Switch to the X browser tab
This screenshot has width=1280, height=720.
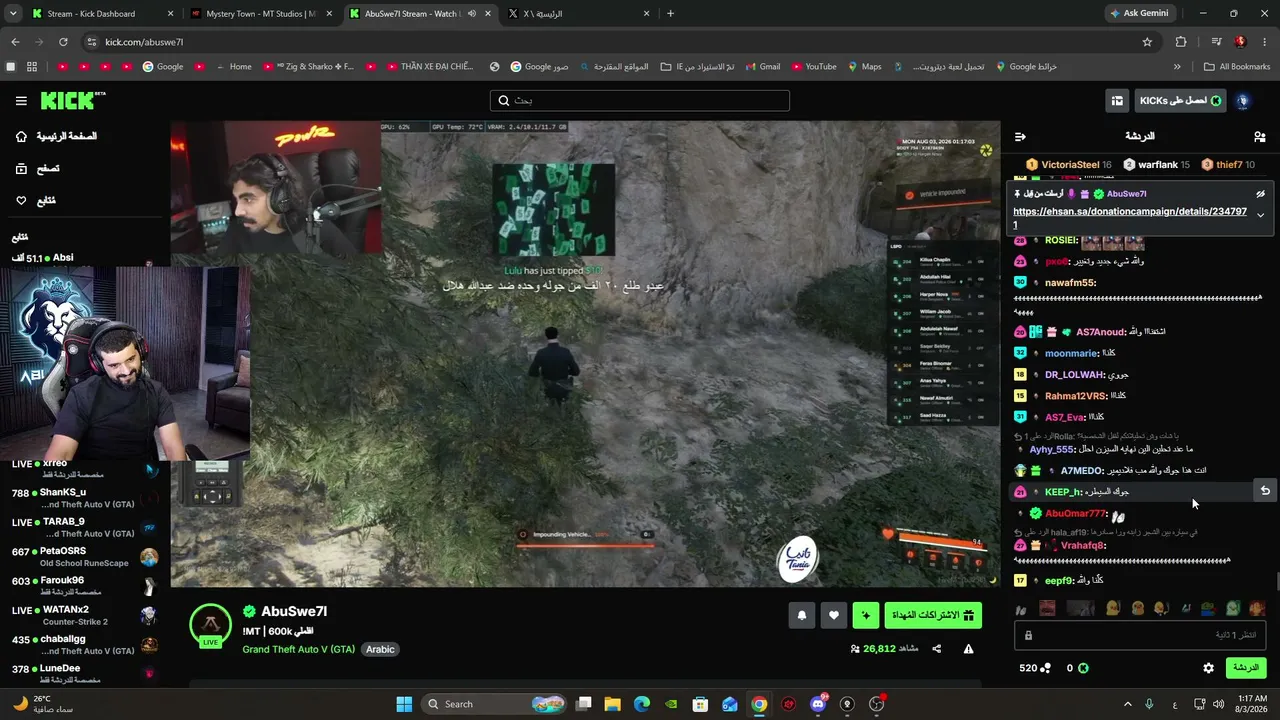pos(580,14)
